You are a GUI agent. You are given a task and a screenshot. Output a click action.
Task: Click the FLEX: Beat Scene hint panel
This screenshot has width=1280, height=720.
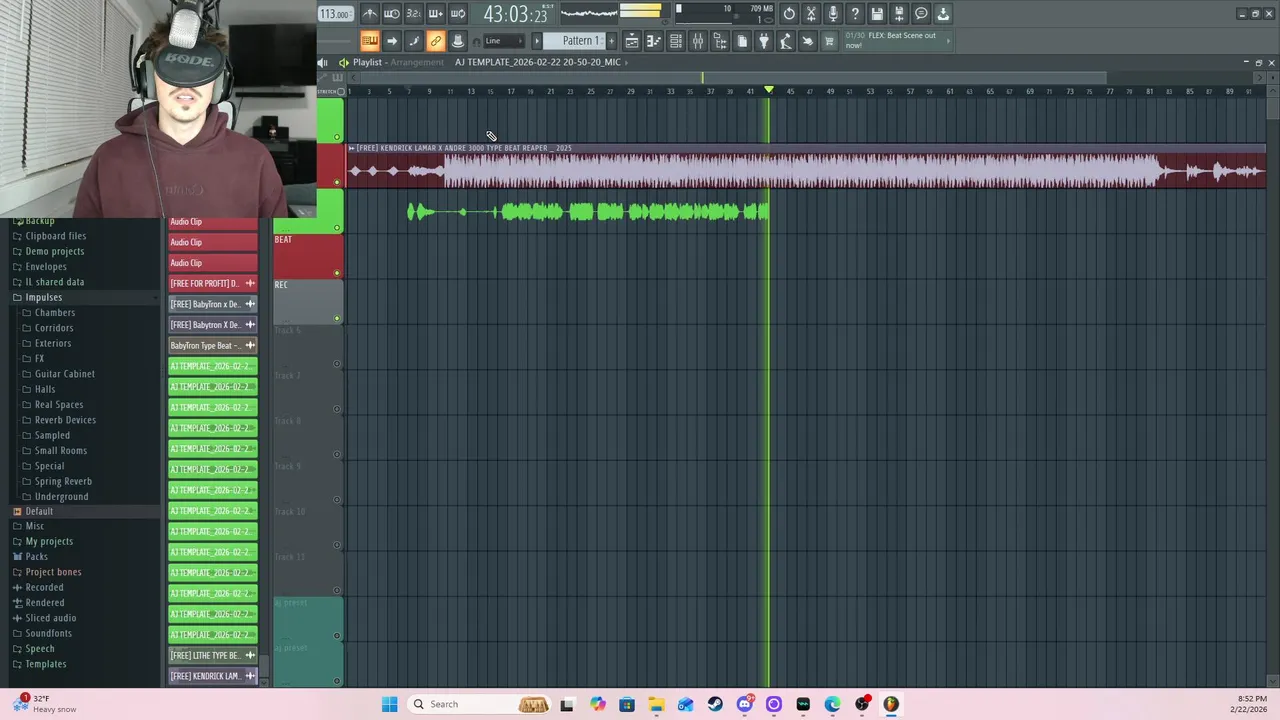point(896,40)
